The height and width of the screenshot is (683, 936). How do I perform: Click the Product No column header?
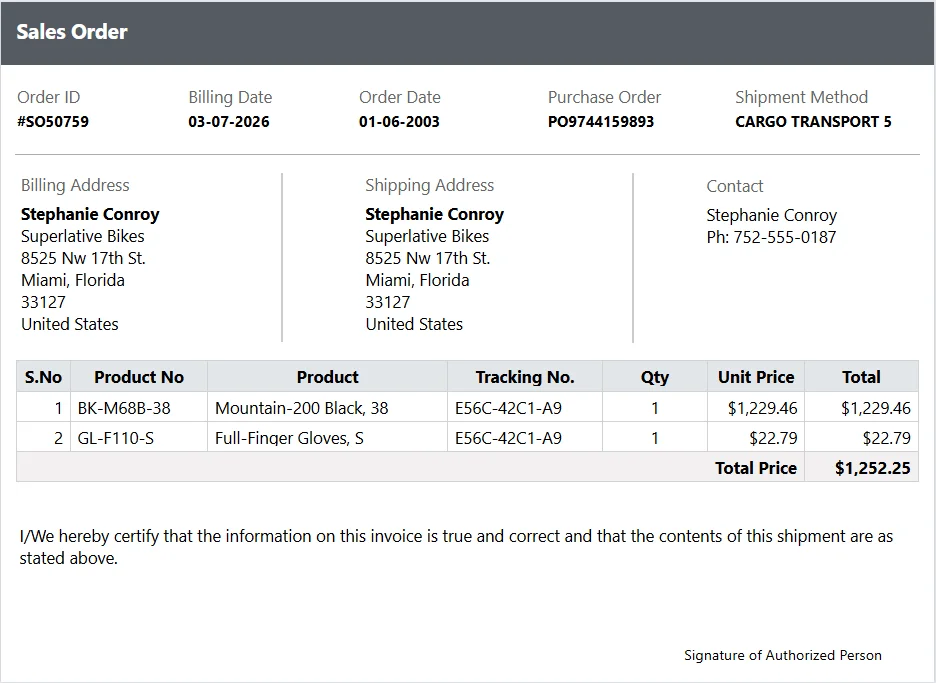(x=139, y=377)
